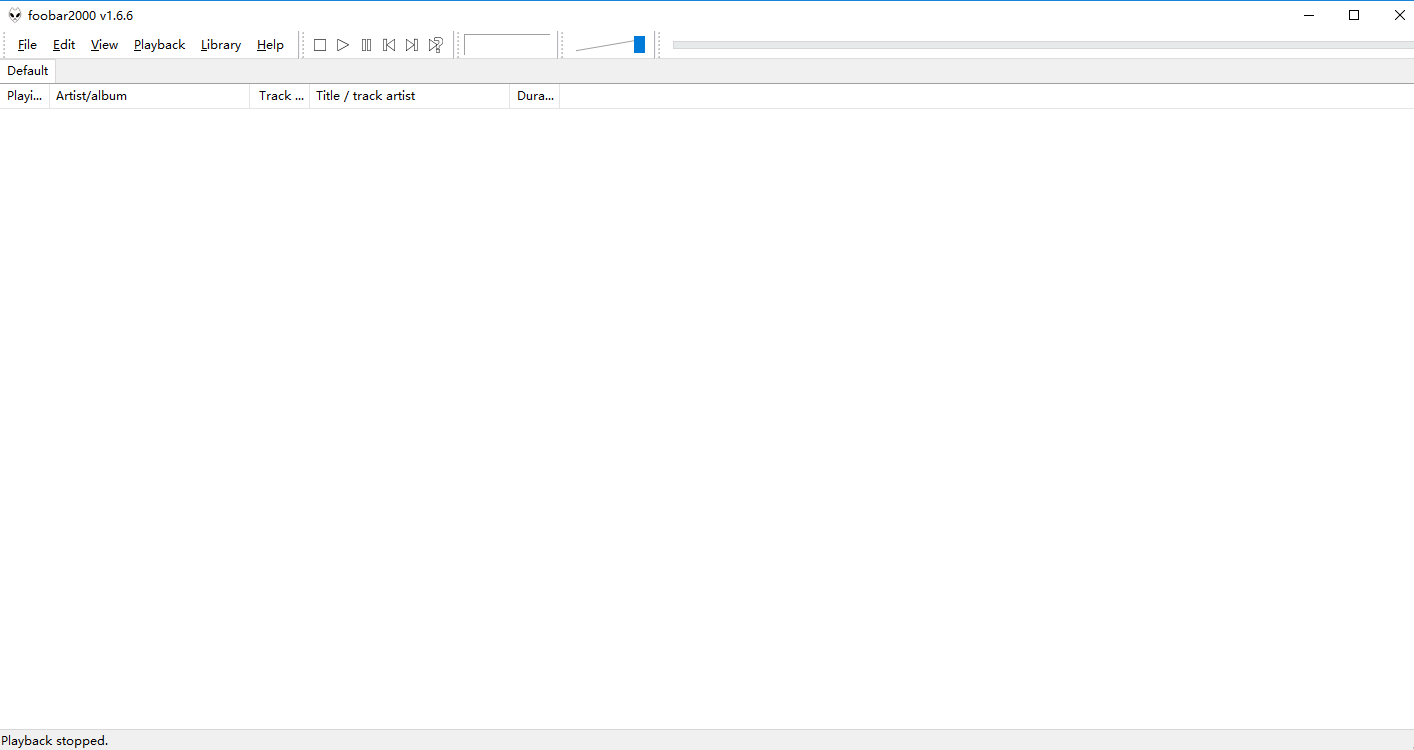The width and height of the screenshot is (1414, 750).
Task: Click the volume slider handle
Action: [638, 44]
